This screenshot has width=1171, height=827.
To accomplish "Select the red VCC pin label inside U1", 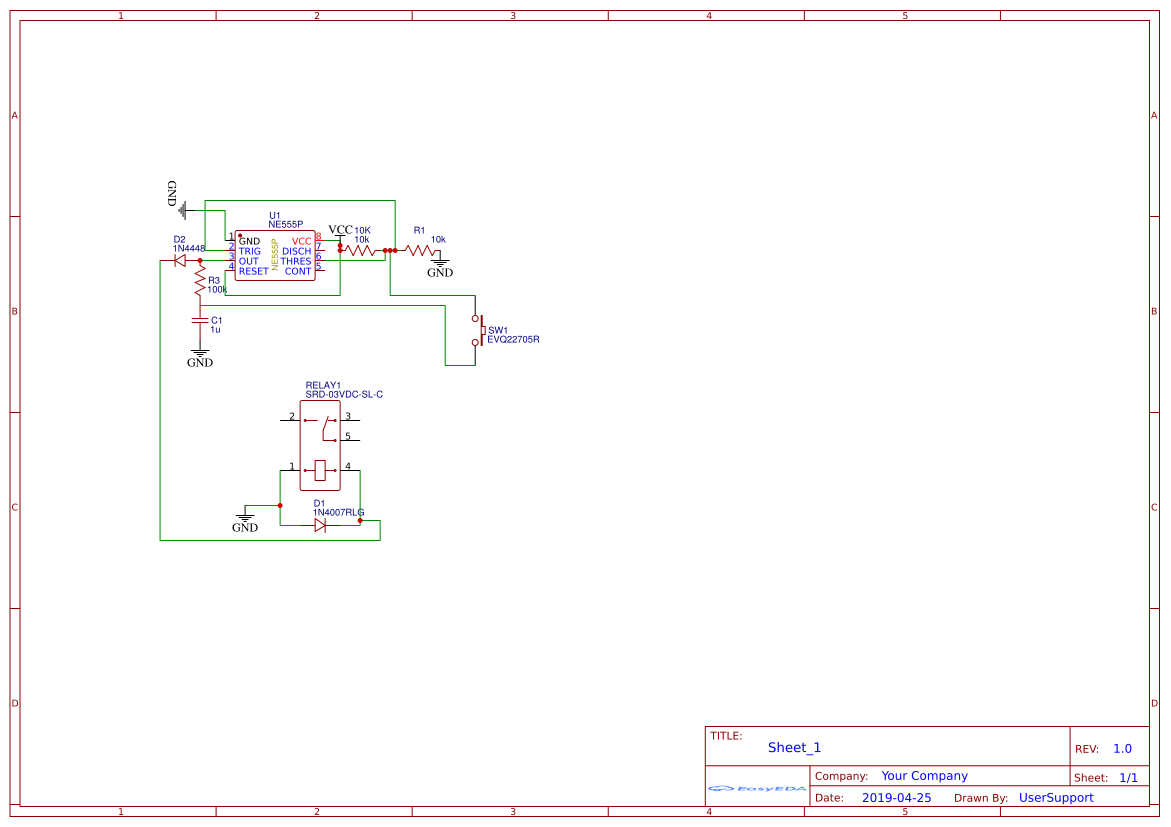I will click(x=301, y=241).
